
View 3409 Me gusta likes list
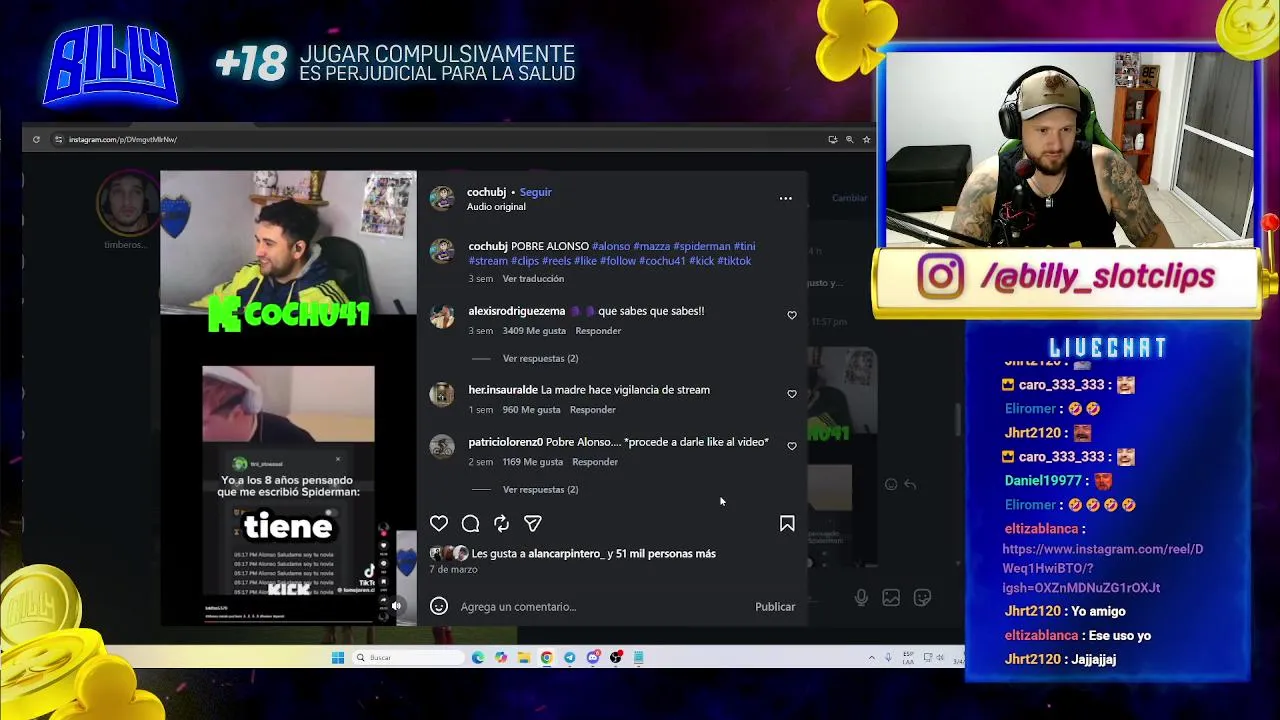534,331
